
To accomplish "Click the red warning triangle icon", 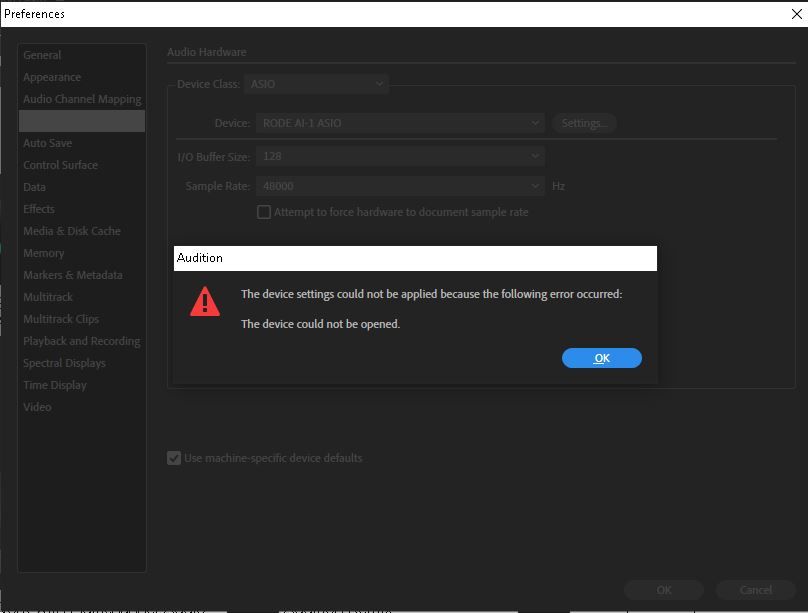I will pyautogui.click(x=205, y=301).
